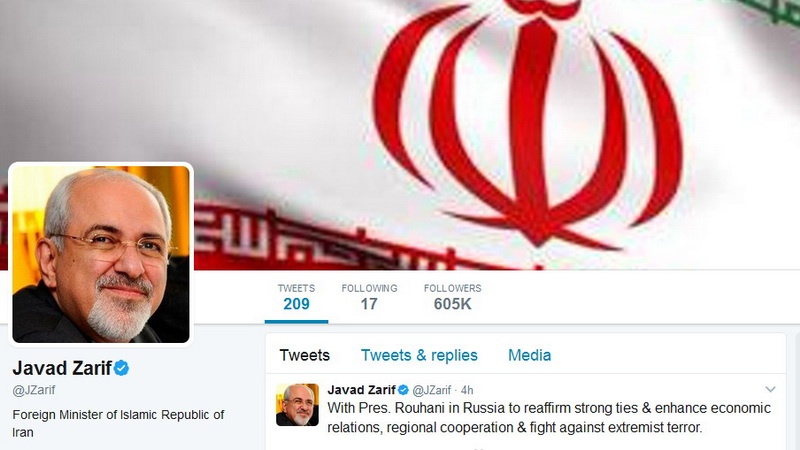Screen dimensions: 800x450
Task: Click the small avatar in the tweet
Action: [297, 405]
